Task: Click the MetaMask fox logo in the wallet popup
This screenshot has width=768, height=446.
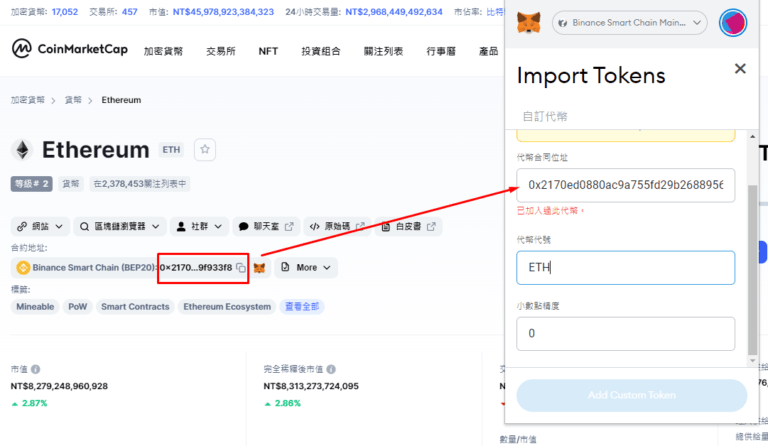Action: pyautogui.click(x=529, y=23)
